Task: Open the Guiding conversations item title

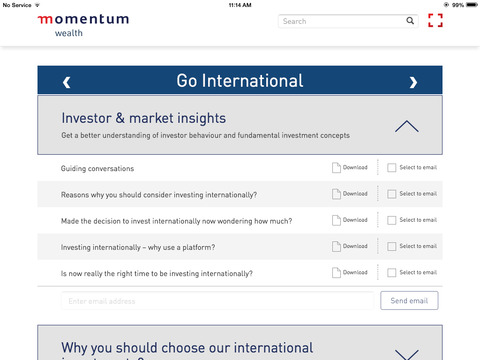Action: coord(97,168)
